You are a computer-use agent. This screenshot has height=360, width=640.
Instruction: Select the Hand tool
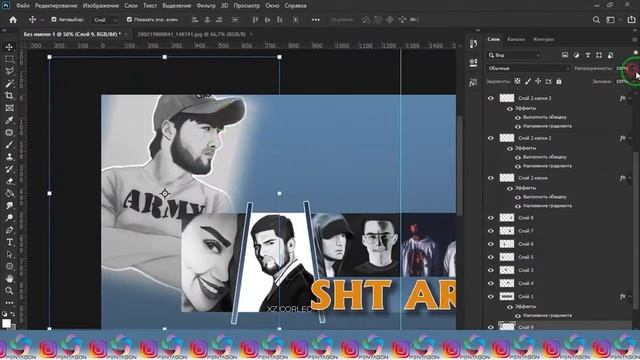pos(9,279)
